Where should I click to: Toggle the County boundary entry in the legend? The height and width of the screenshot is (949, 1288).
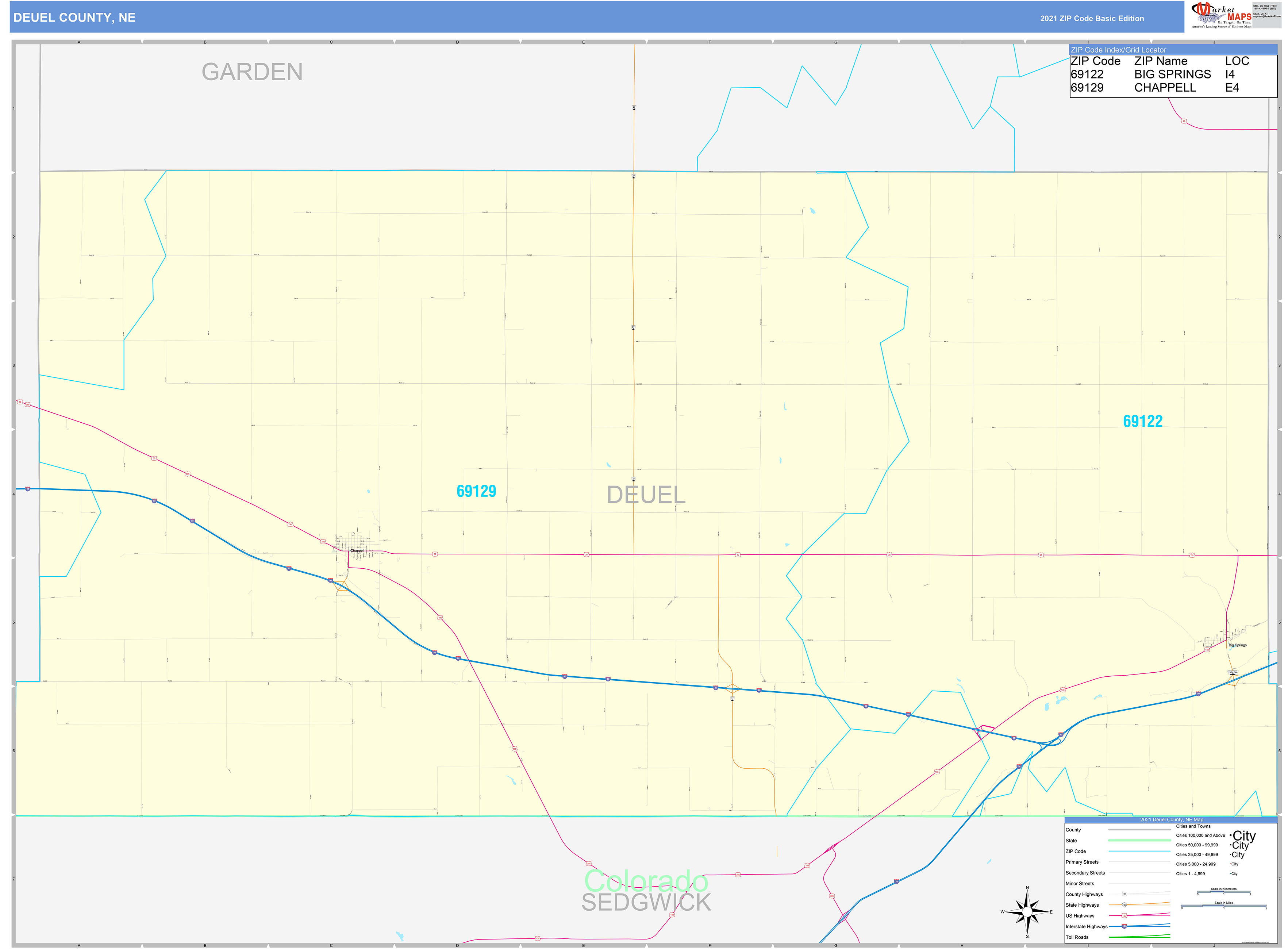(1073, 830)
